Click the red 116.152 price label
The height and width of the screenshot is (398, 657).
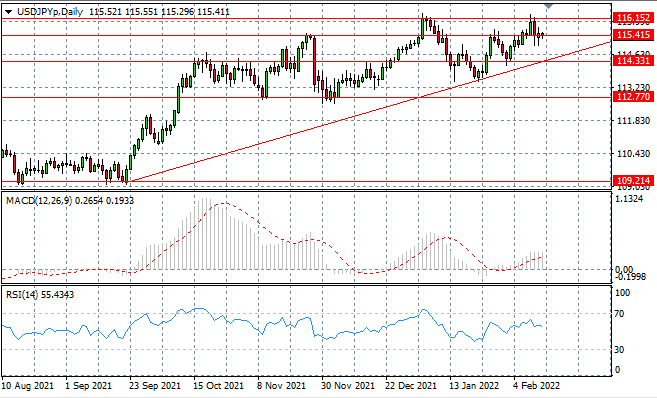click(633, 18)
